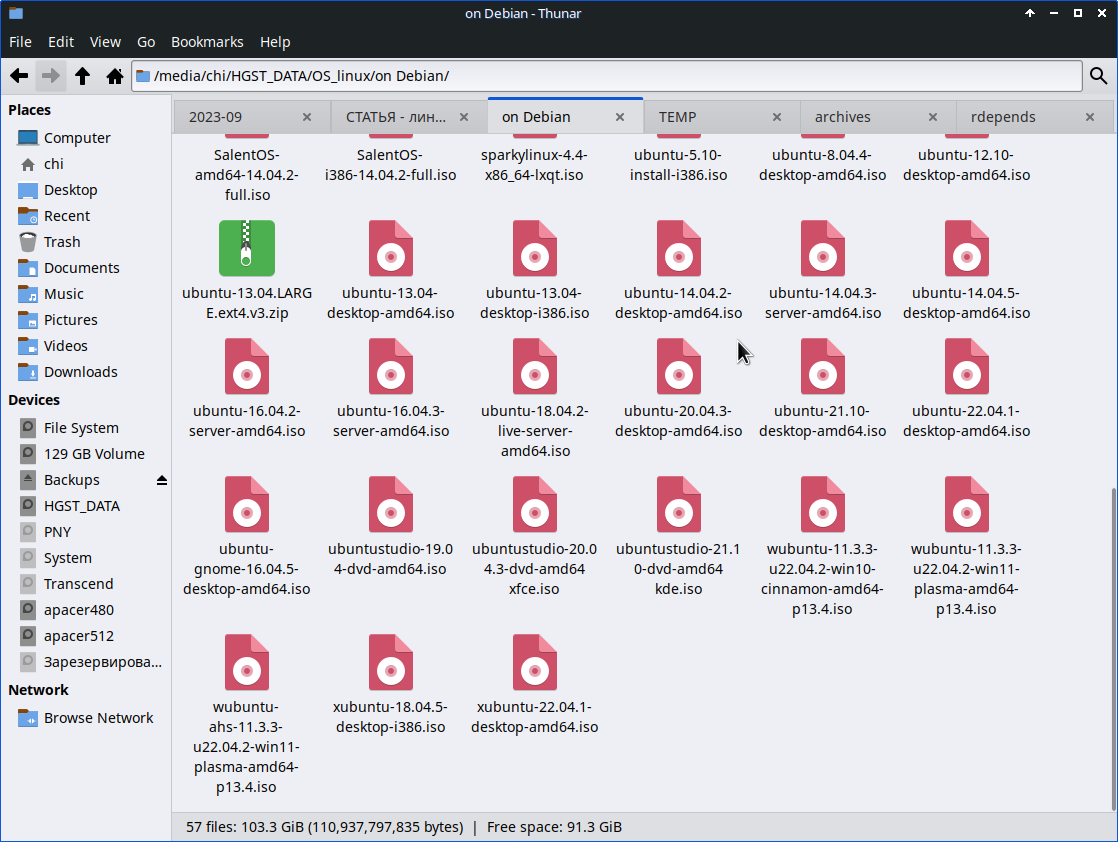Image resolution: width=1118 pixels, height=842 pixels.
Task: Close the 2023-09 tab
Action: click(307, 117)
